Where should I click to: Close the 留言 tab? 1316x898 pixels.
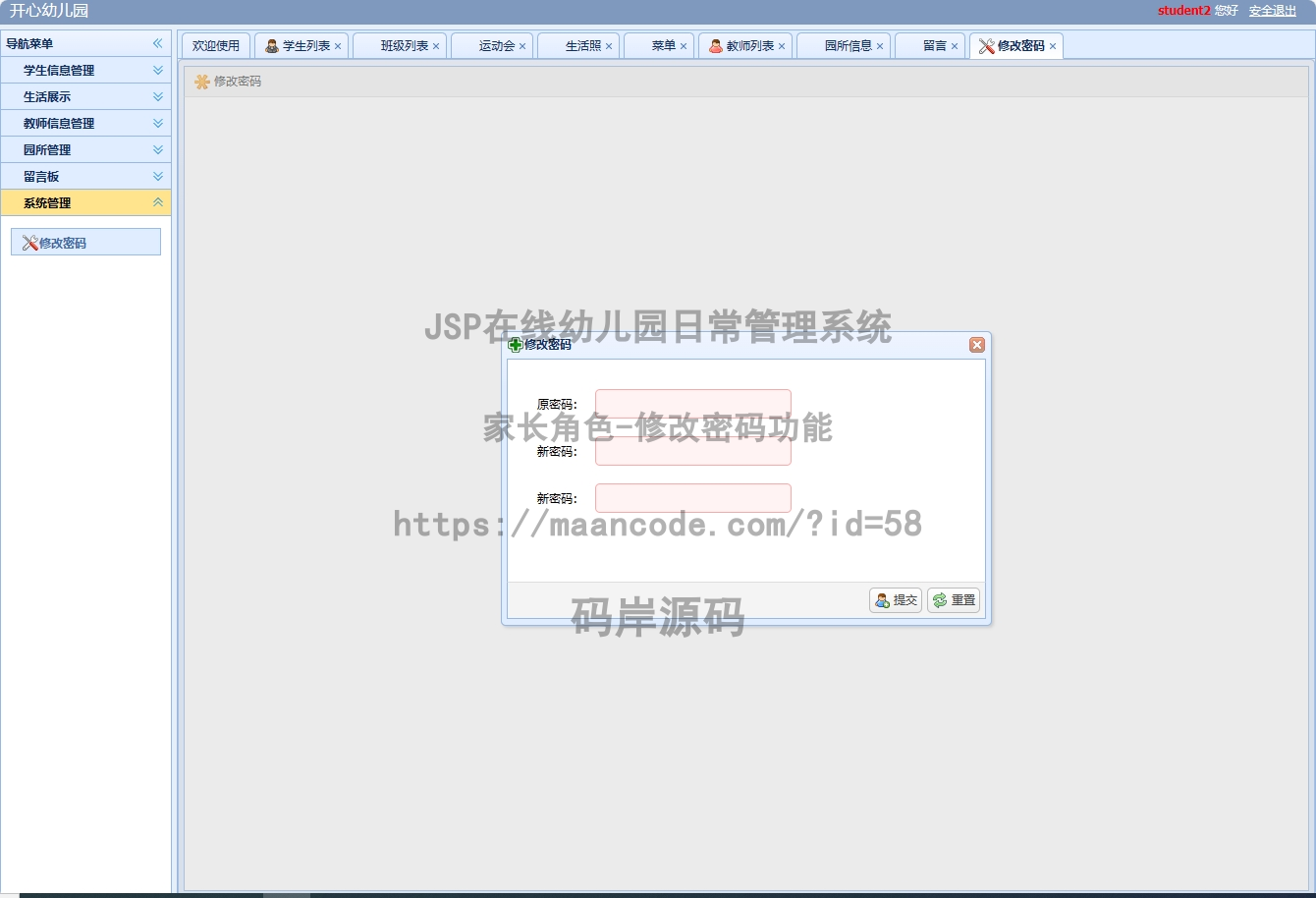pos(955,46)
